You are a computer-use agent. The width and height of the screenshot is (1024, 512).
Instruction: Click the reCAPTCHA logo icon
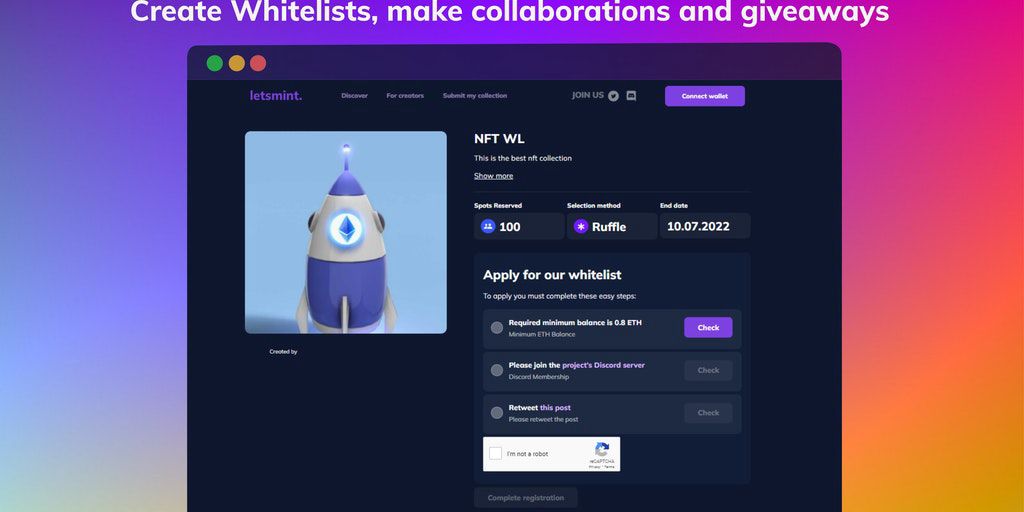tap(601, 449)
